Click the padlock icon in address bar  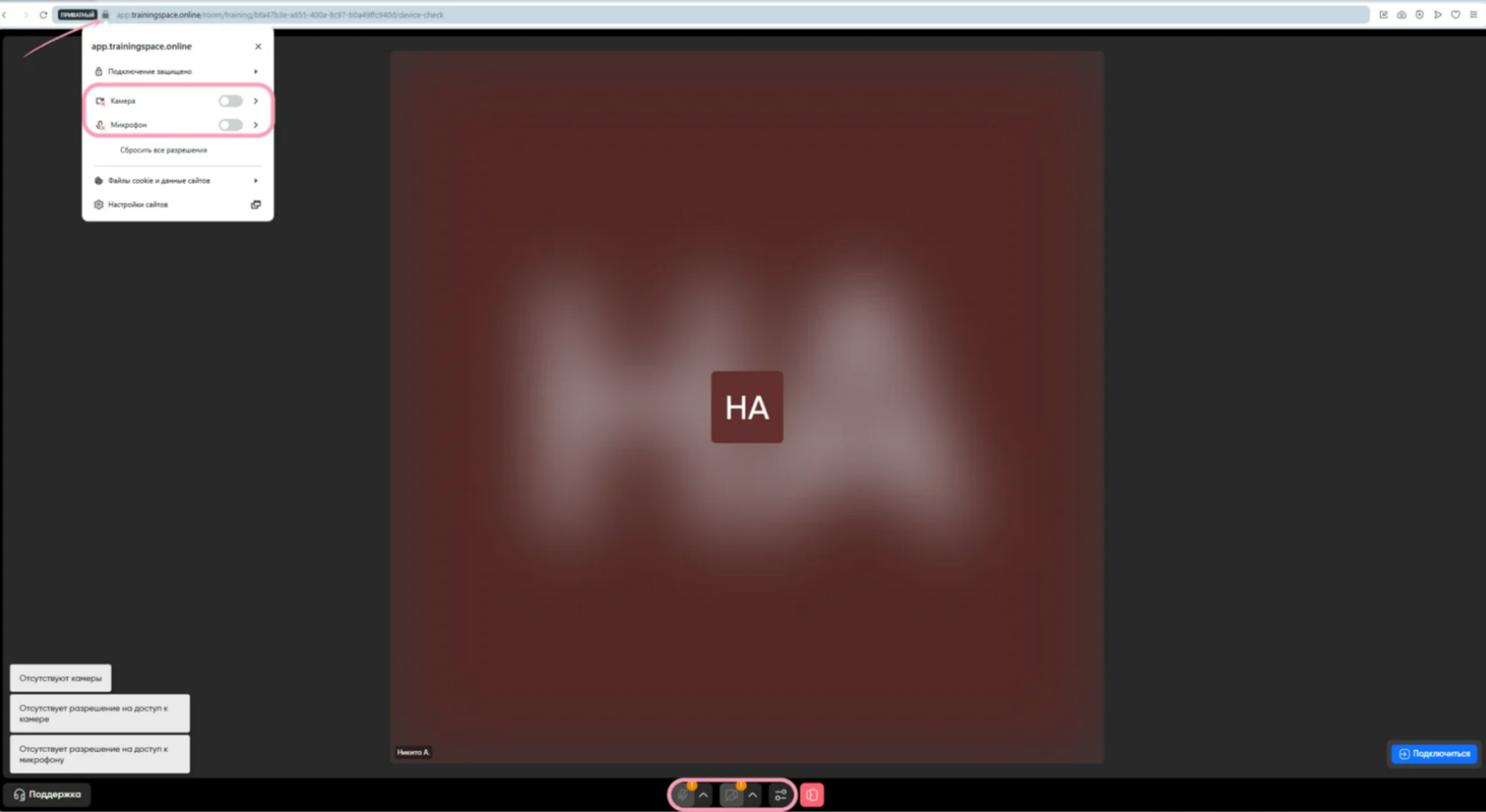tap(106, 15)
